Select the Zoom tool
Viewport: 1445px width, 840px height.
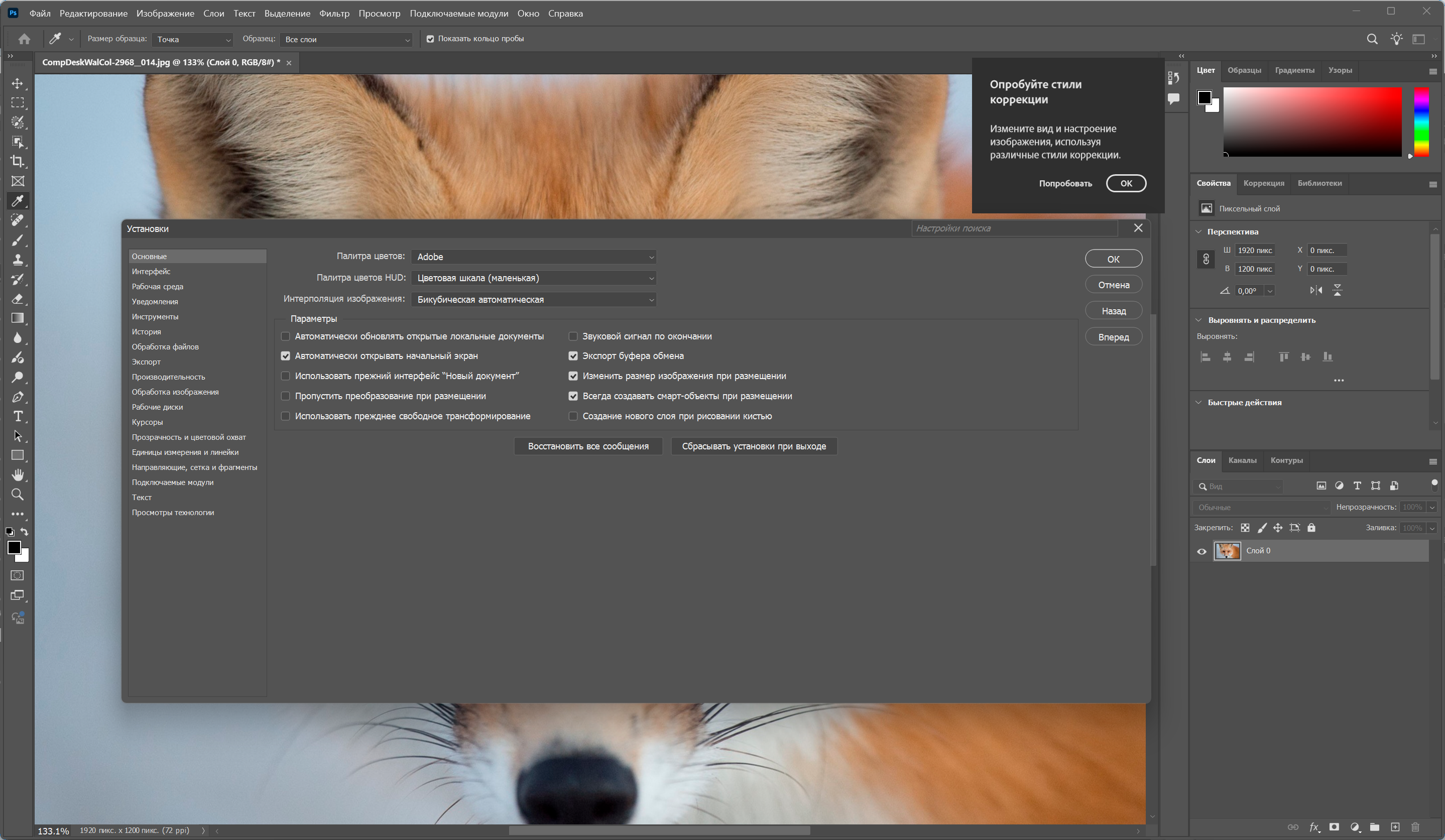(x=18, y=494)
